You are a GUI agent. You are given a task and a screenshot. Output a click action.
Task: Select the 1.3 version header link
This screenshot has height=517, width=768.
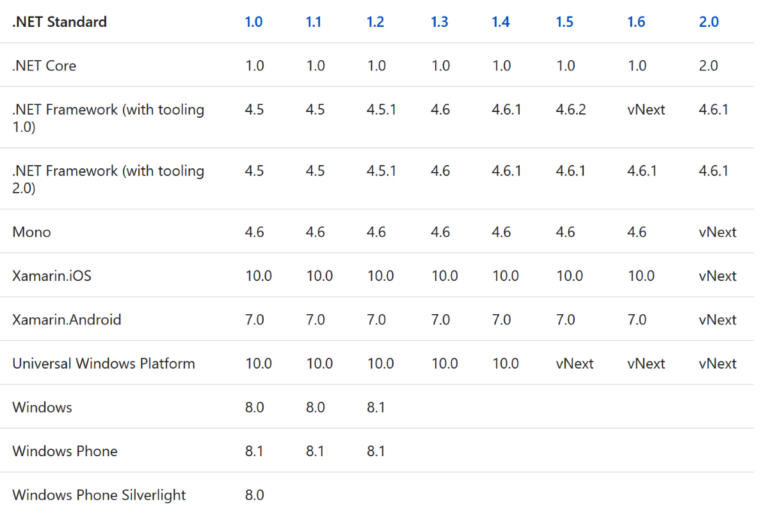tap(439, 22)
